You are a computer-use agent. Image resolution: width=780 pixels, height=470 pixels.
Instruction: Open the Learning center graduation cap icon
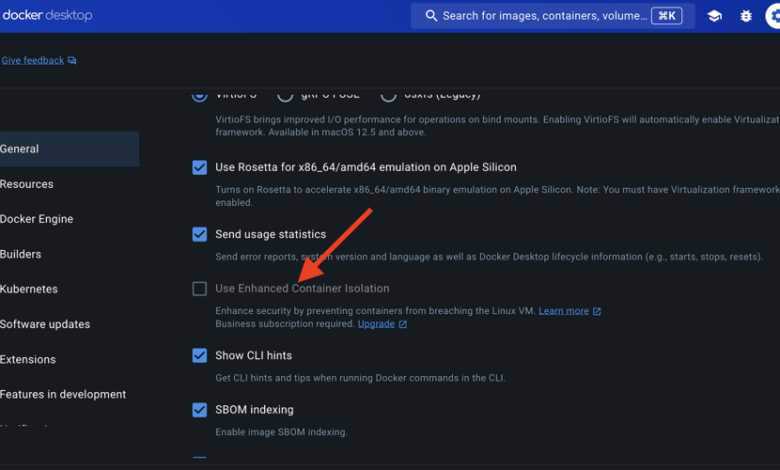click(x=714, y=16)
